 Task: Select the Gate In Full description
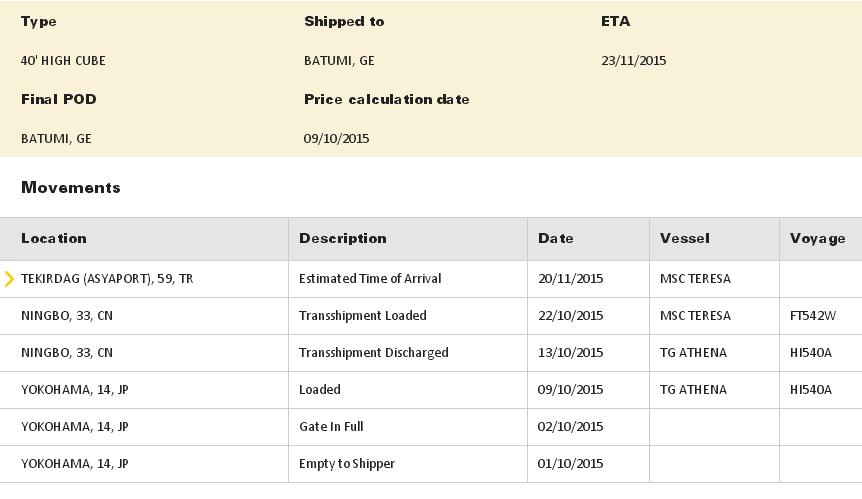pyautogui.click(x=331, y=427)
